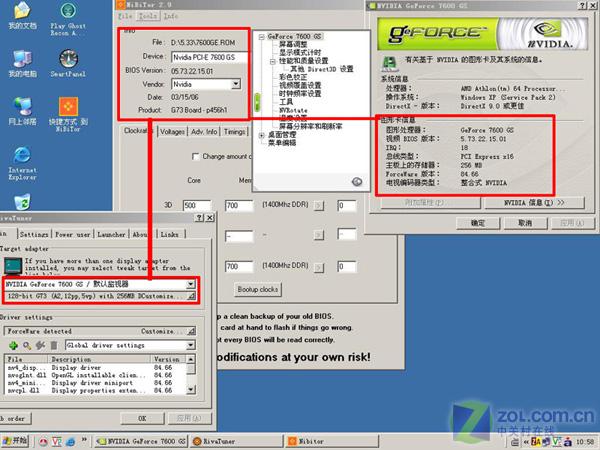Click system tray clock showing 10:58
Screen dimensions: 600x450
point(585,442)
